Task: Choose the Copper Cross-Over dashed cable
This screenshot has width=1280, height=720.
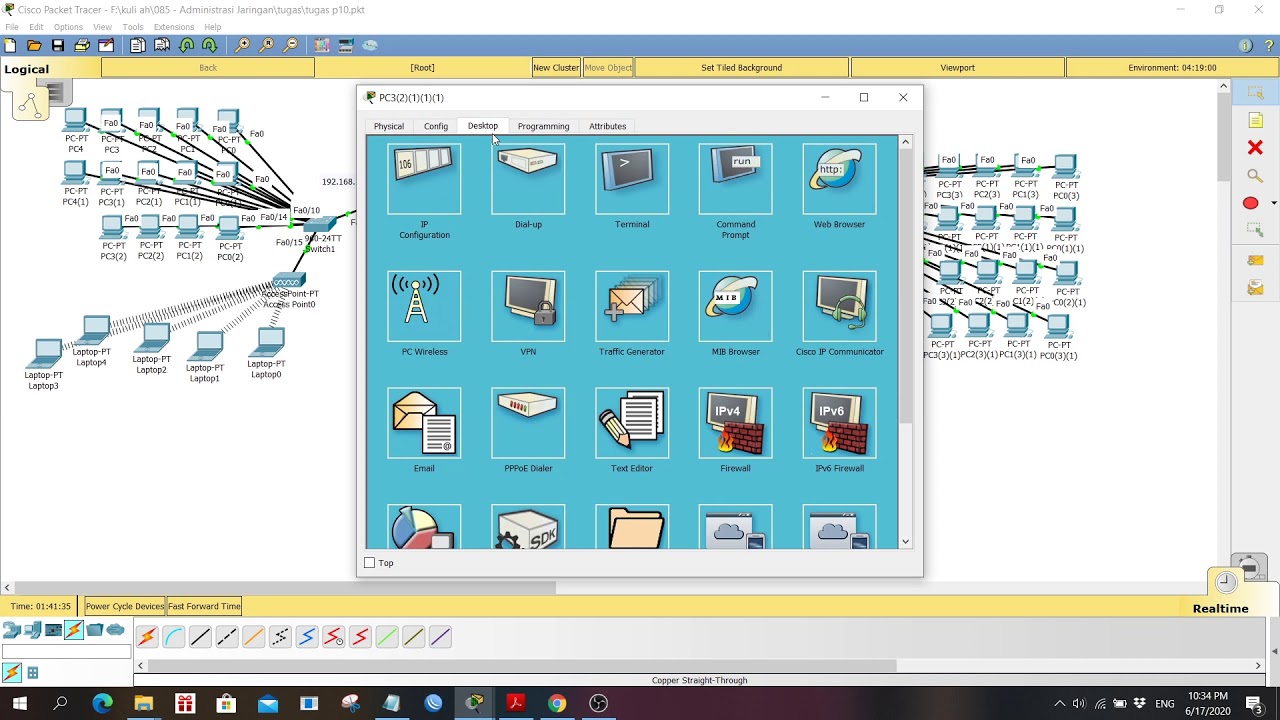Action: click(x=227, y=636)
